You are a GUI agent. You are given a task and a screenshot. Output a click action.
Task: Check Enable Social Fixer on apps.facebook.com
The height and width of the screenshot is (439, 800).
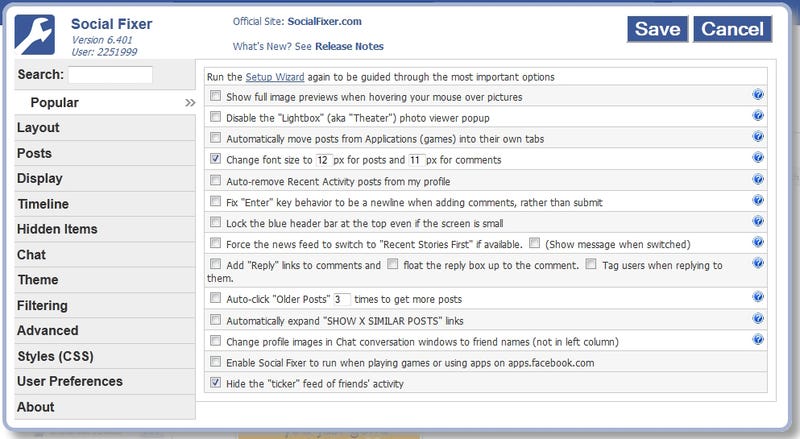tap(216, 362)
